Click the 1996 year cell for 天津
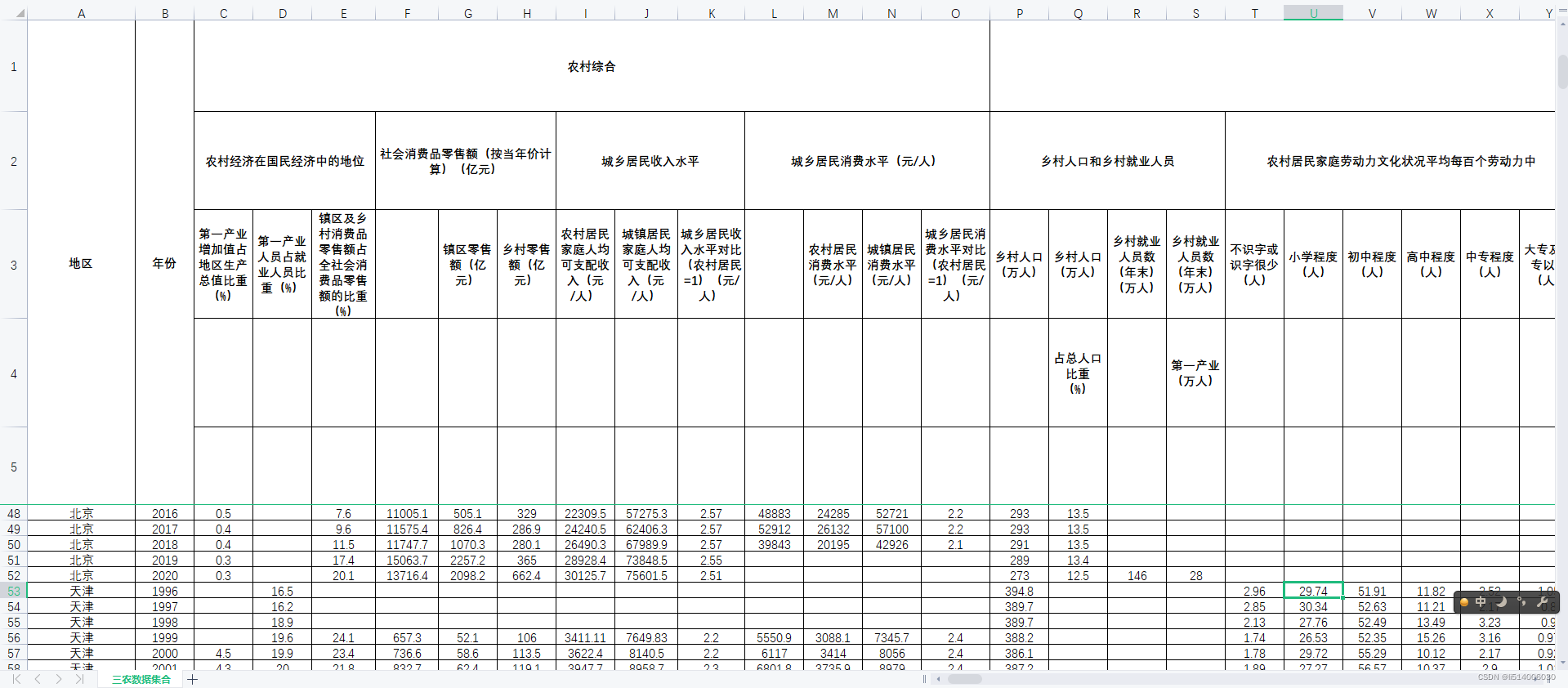The width and height of the screenshot is (1568, 688). tap(164, 591)
